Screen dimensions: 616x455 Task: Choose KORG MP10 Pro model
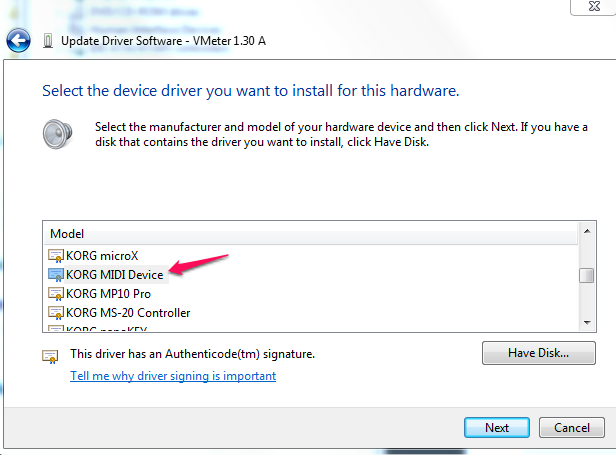(108, 294)
